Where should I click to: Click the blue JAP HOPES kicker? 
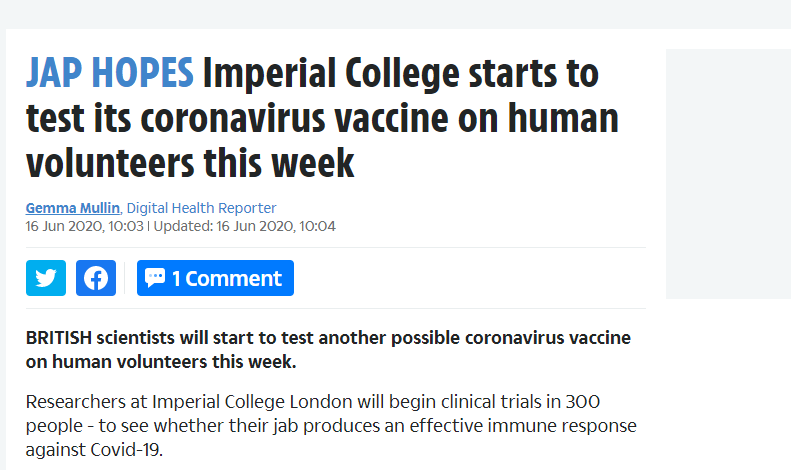[110, 74]
